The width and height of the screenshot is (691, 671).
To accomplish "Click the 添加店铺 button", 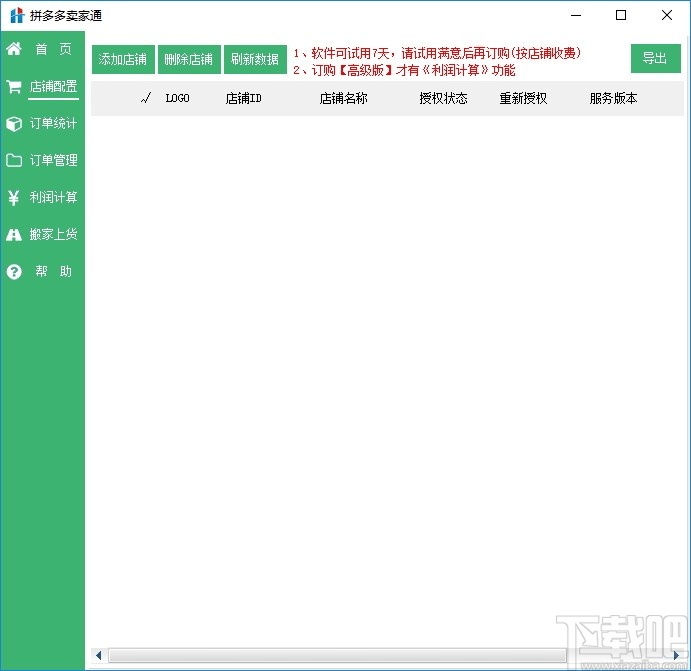I will point(123,59).
